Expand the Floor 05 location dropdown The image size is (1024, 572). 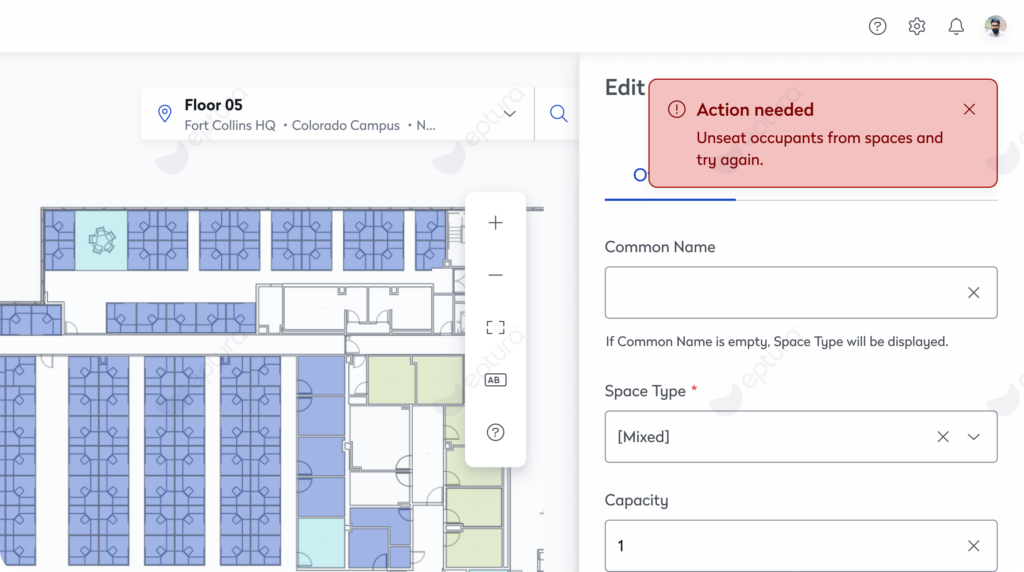[510, 114]
